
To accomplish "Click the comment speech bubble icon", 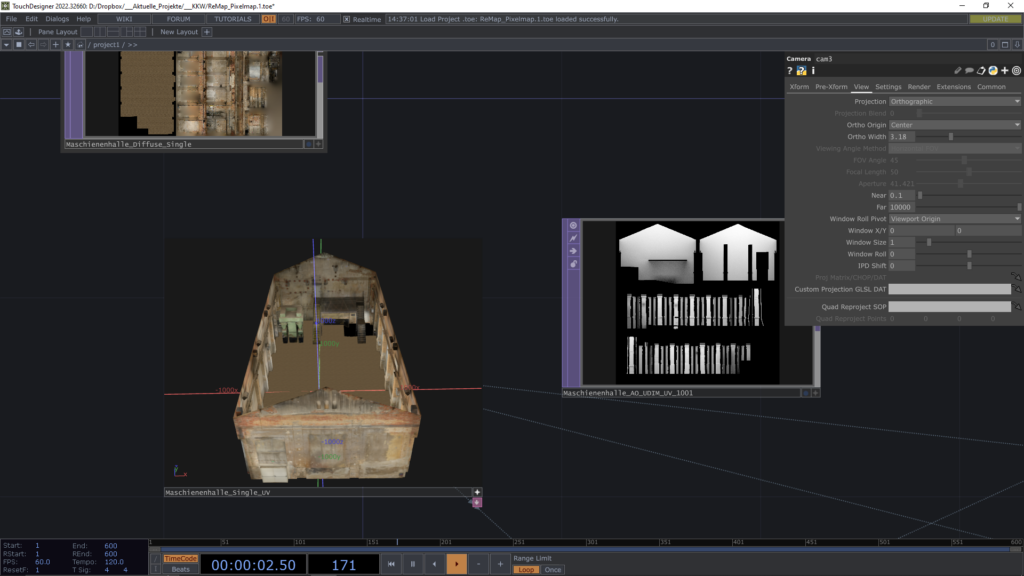I will point(969,71).
